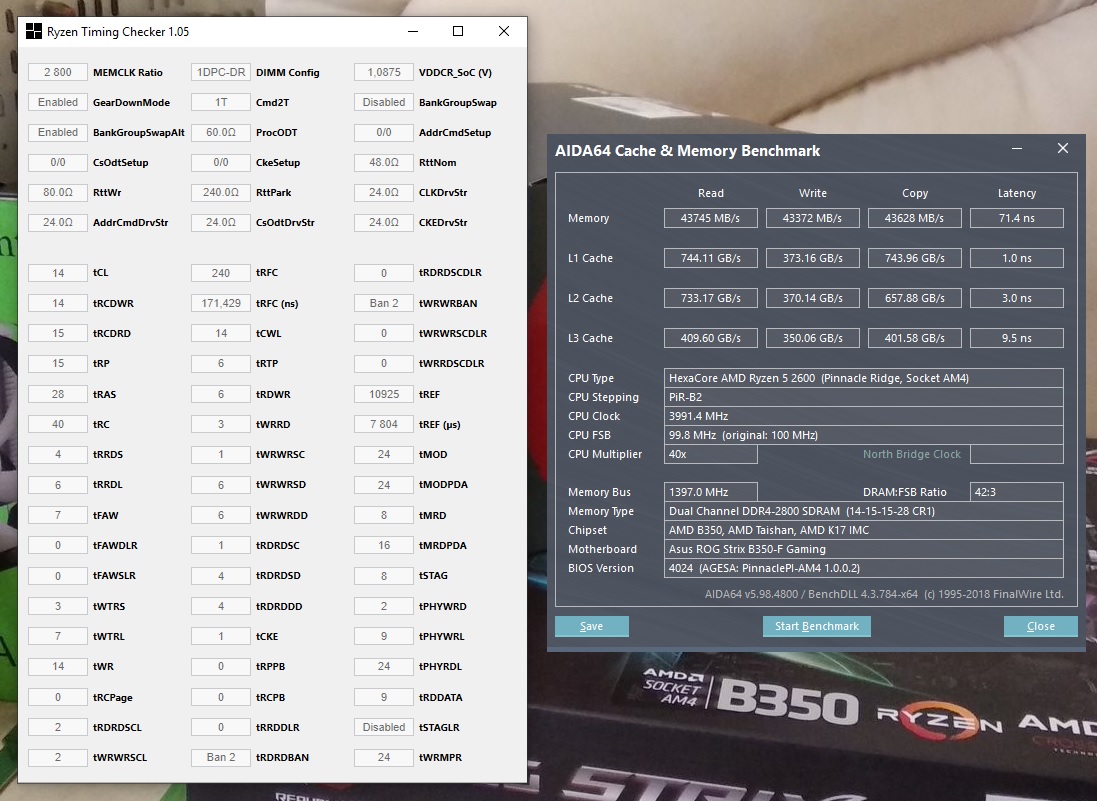Click the VDDCR_SoC voltage value field
The image size is (1097, 801).
coord(384,72)
